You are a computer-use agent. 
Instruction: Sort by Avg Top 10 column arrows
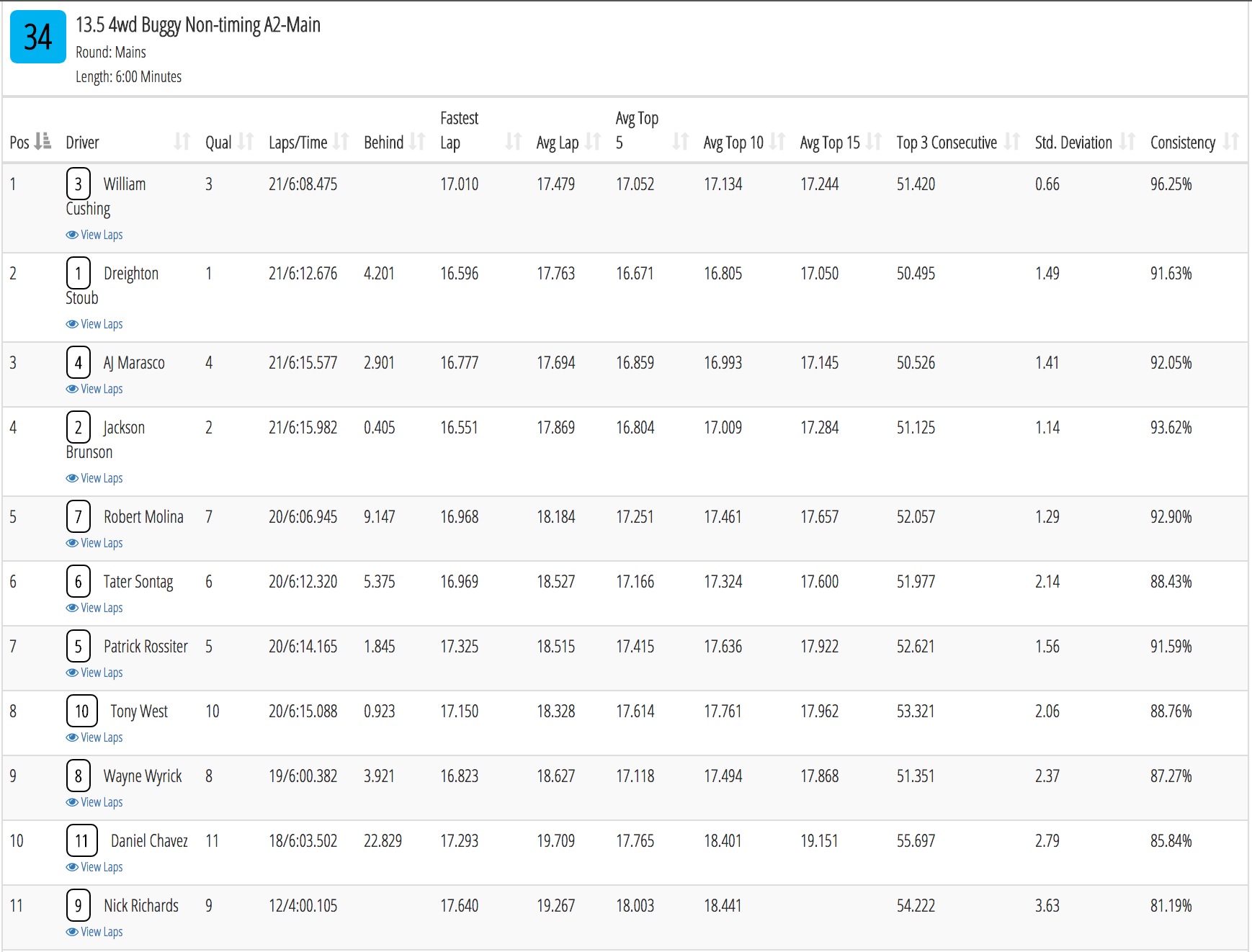click(x=777, y=142)
